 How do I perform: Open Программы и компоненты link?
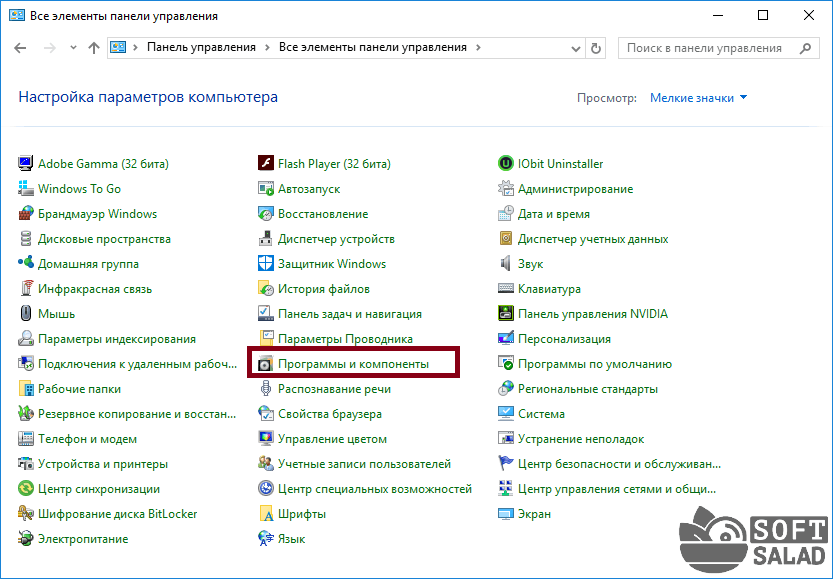coord(353,364)
